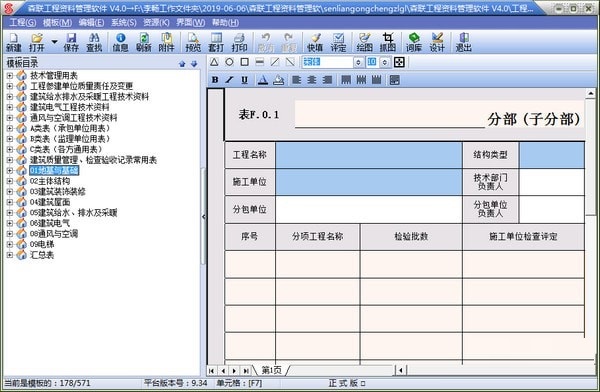This screenshot has width=600, height=392.
Task: Select the triangle shape tool
Action: [x=214, y=62]
